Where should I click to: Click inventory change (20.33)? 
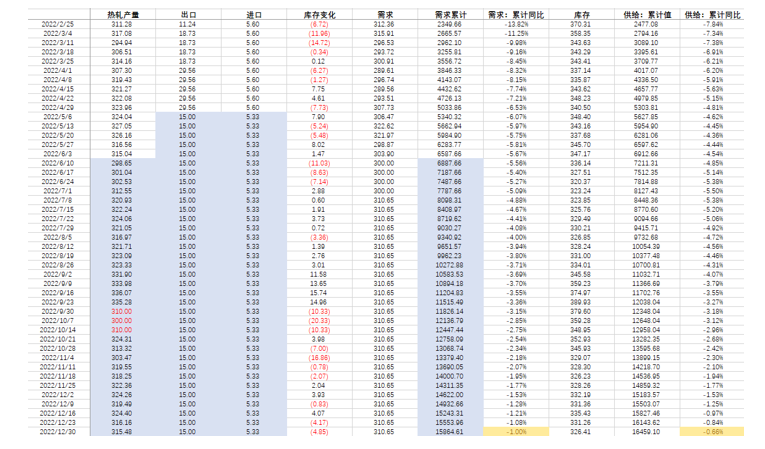point(319,321)
